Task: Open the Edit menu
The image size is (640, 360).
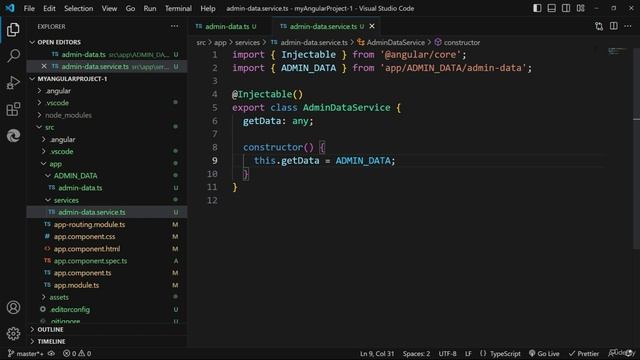Action: (x=49, y=8)
